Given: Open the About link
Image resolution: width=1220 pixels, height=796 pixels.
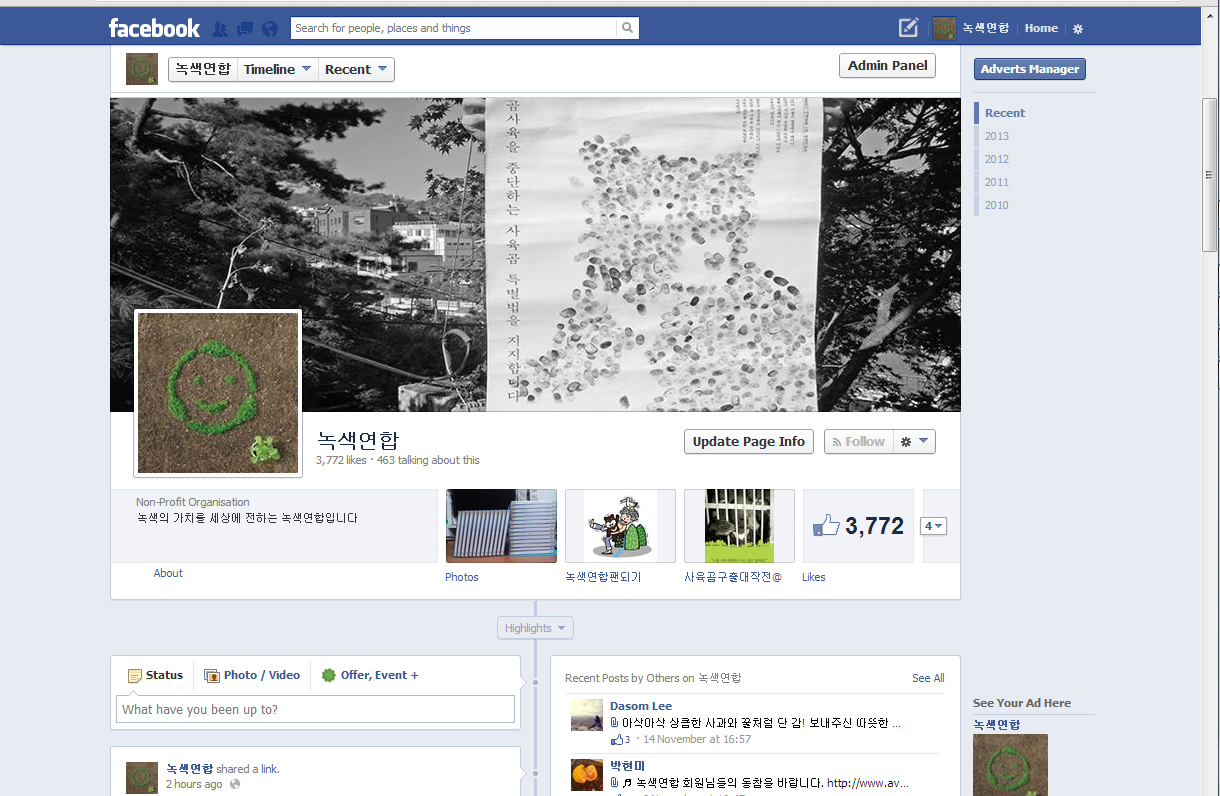Looking at the screenshot, I should click(x=168, y=574).
